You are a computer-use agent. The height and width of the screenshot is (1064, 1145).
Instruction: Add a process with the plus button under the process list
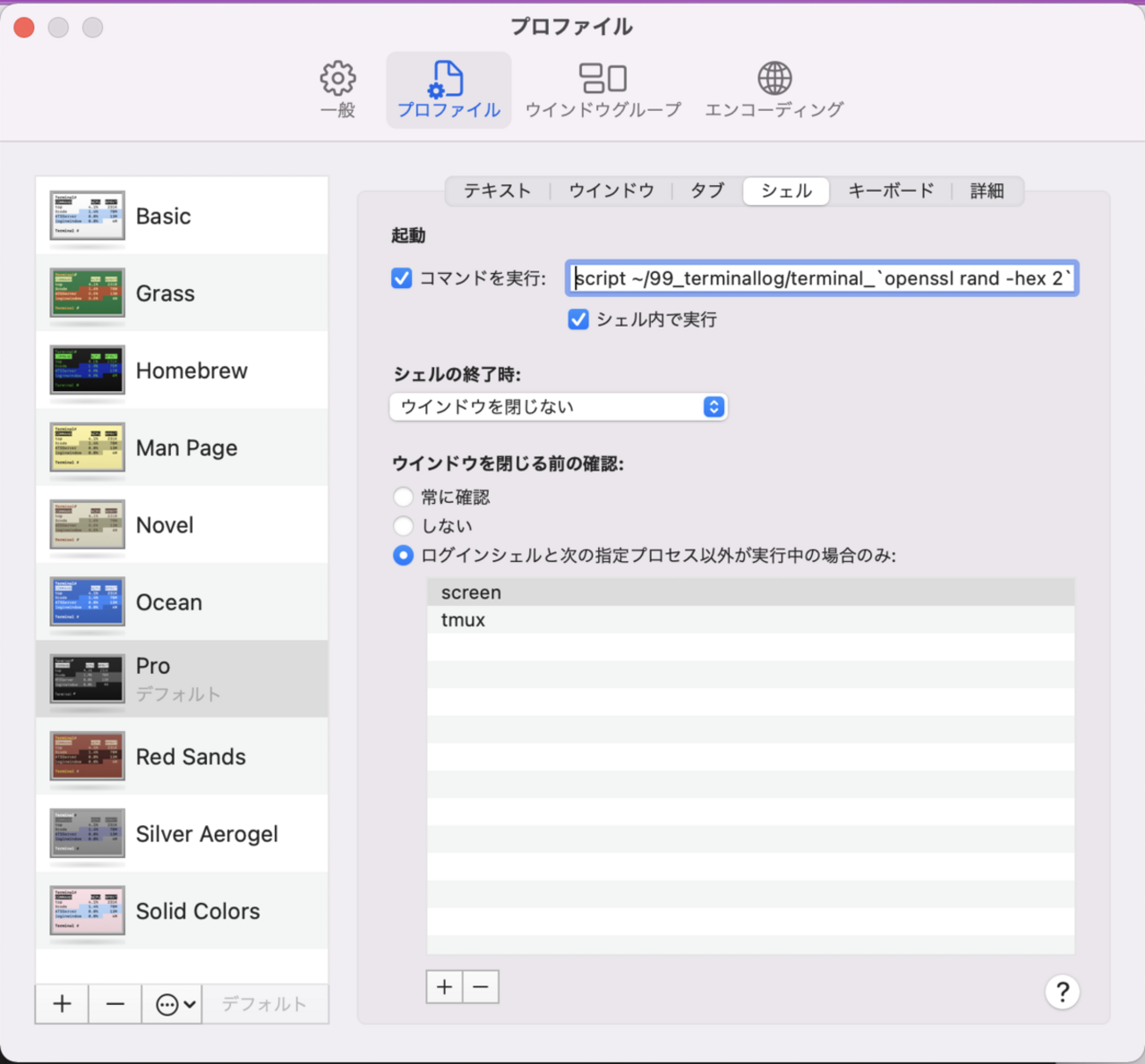445,986
